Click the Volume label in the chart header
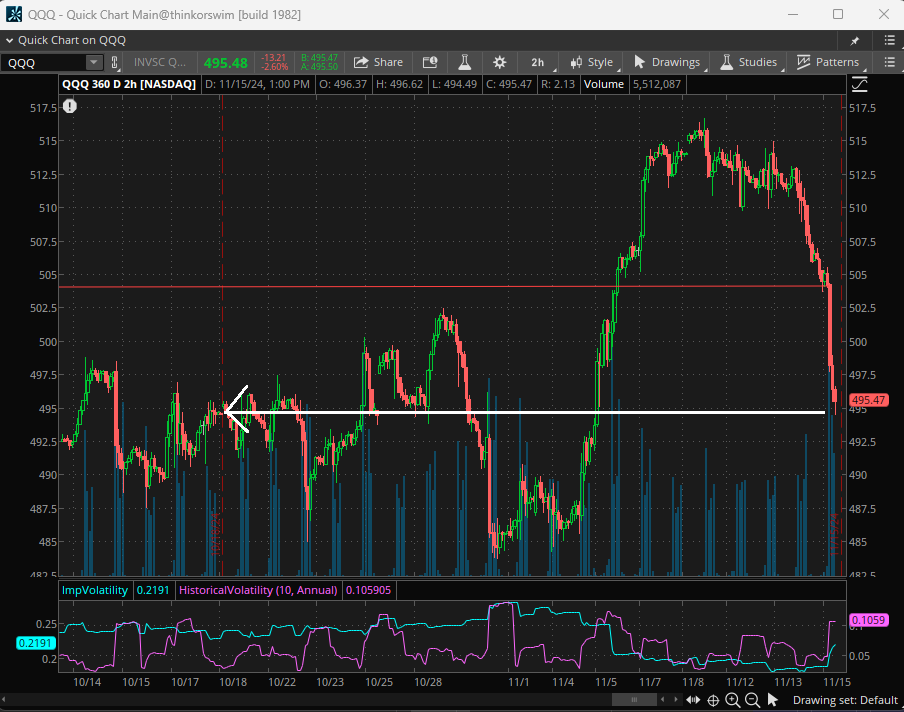 (x=604, y=84)
